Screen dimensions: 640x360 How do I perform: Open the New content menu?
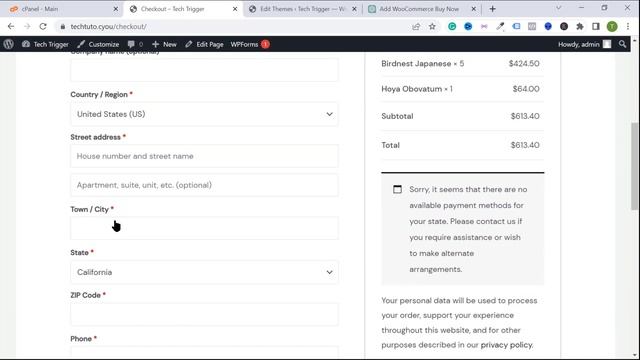164,44
